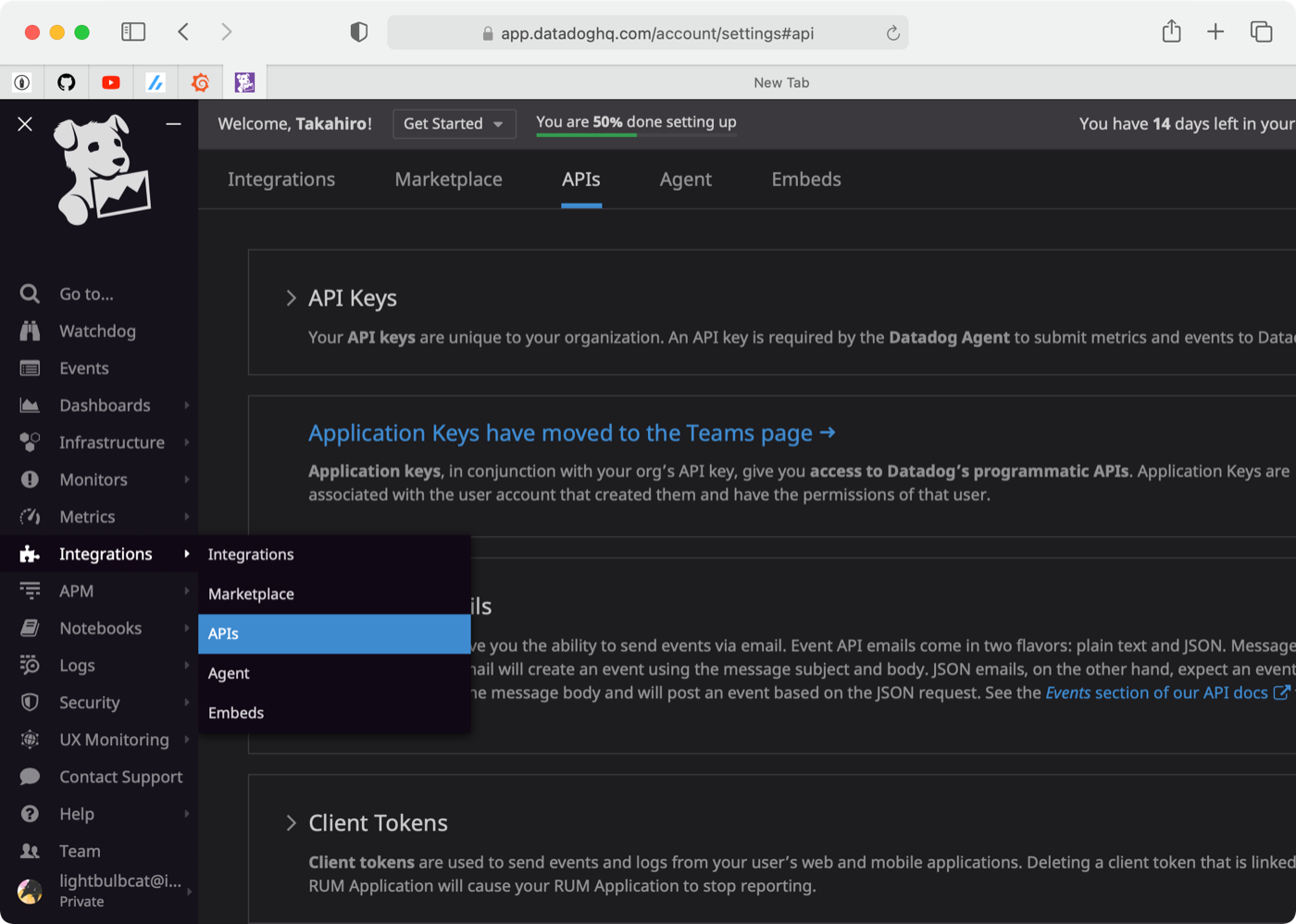Expand the API Keys section

coord(291,298)
